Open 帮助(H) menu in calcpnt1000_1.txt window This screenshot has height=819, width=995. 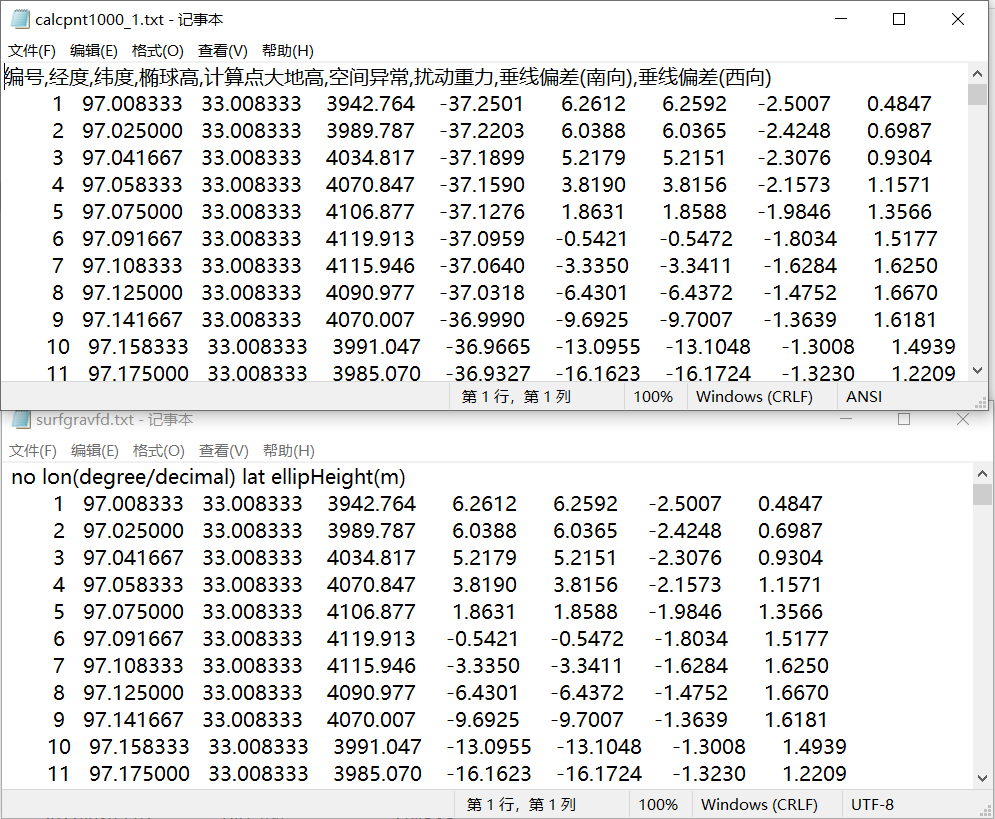[x=288, y=51]
